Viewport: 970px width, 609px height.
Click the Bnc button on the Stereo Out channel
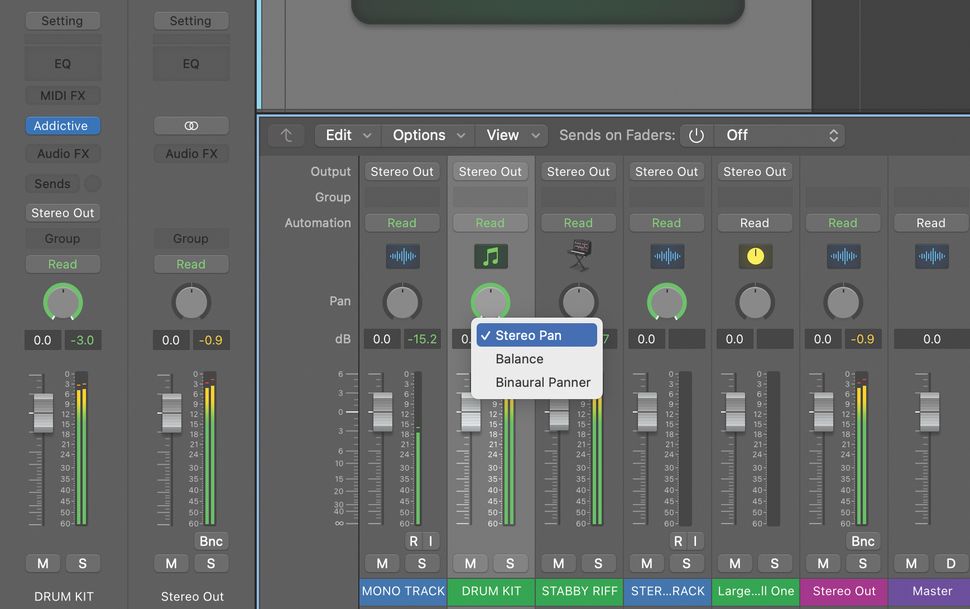862,540
